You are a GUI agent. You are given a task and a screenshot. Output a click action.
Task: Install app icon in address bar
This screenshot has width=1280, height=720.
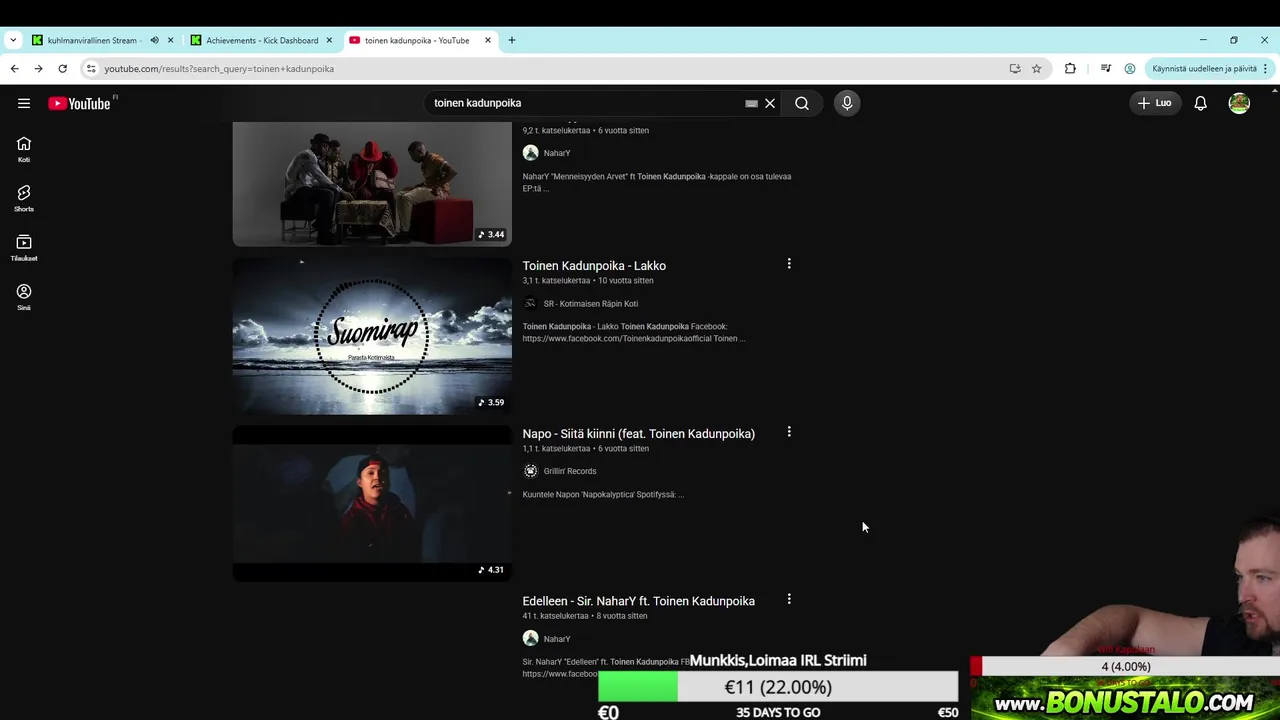point(1015,69)
